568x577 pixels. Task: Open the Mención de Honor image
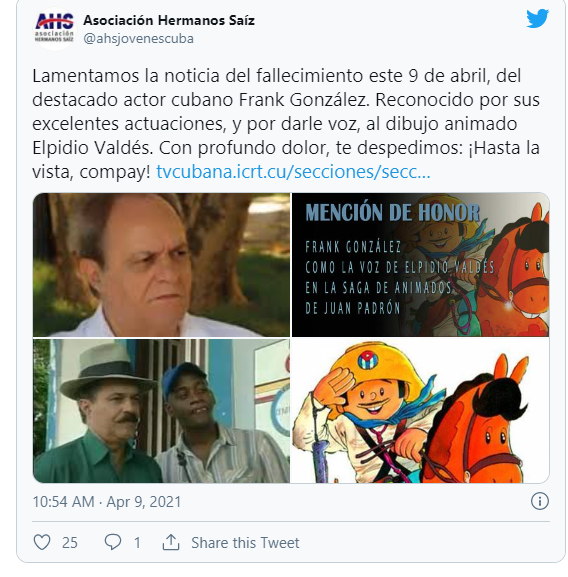tap(420, 265)
